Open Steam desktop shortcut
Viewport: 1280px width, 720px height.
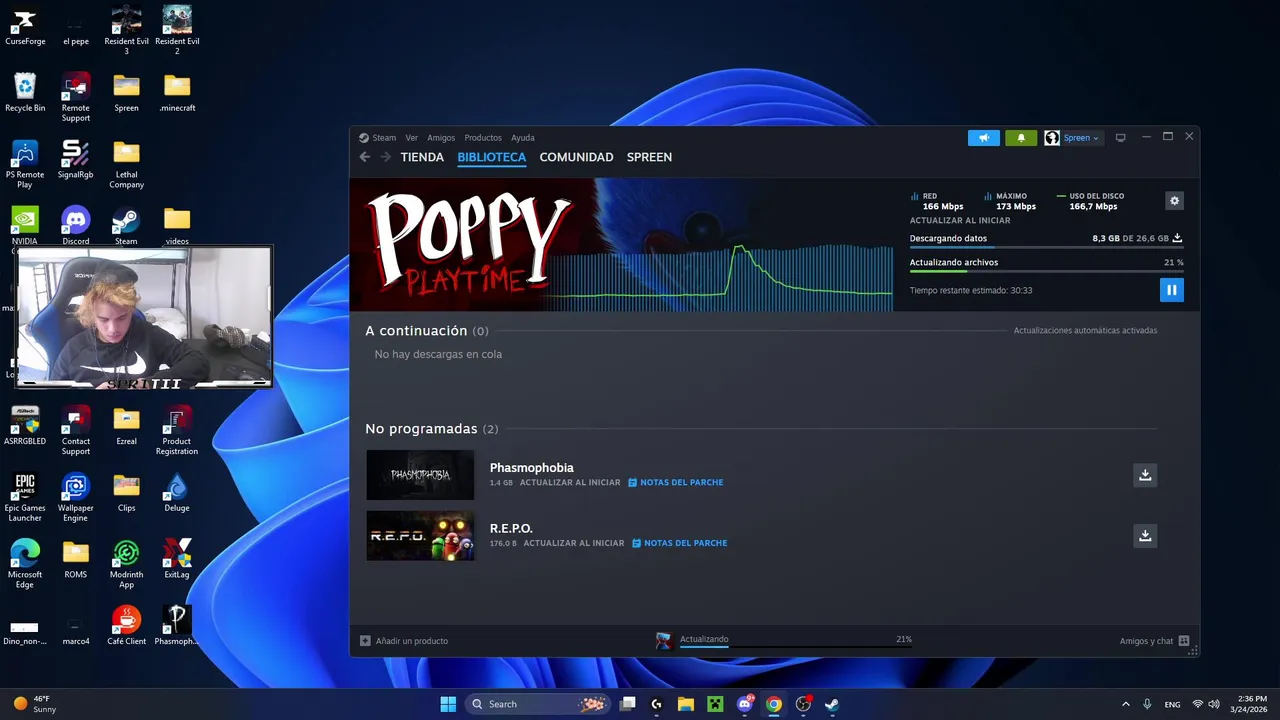126,226
